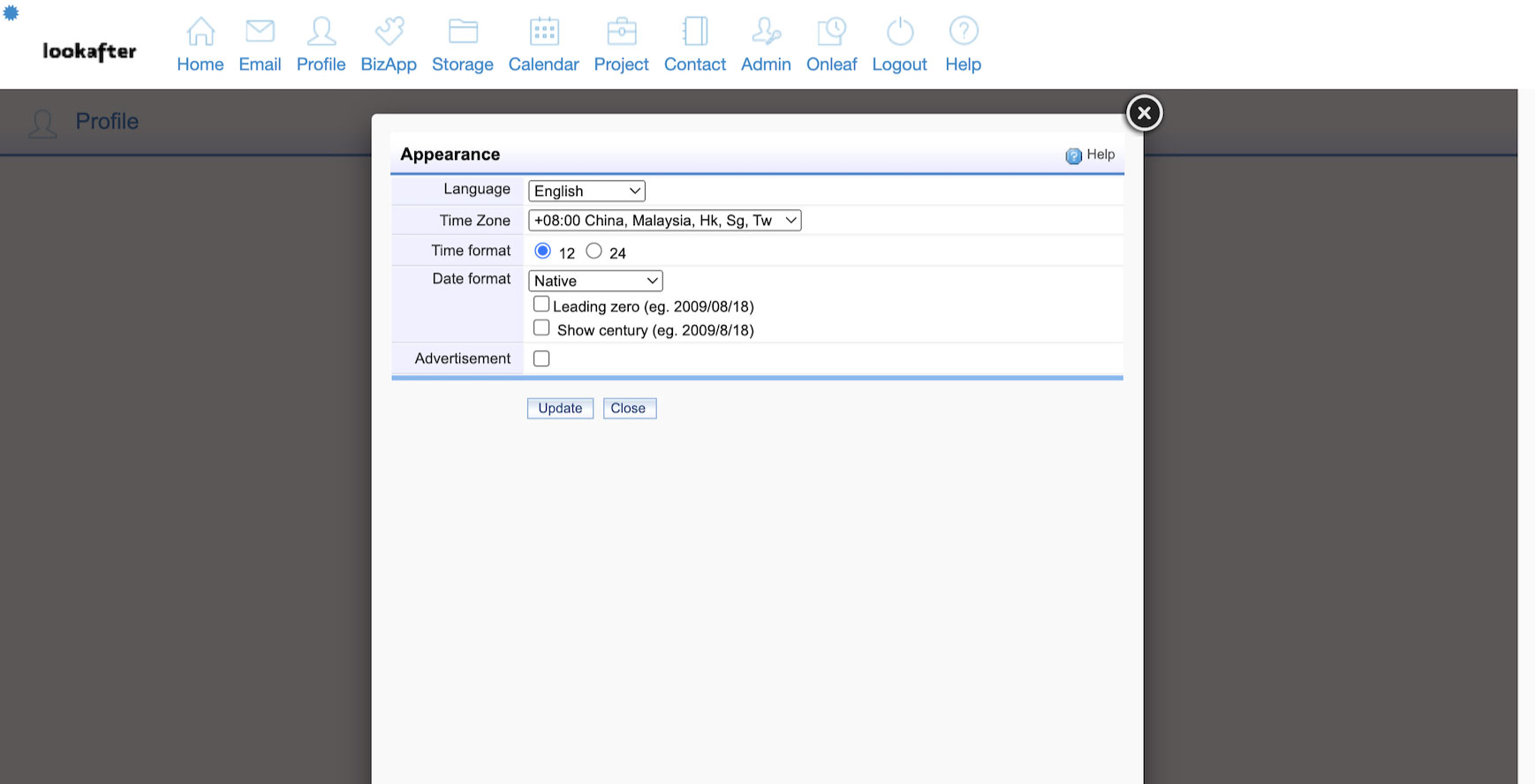Image resolution: width=1535 pixels, height=784 pixels.
Task: Open the Help menu in navigation bar
Action: (963, 46)
